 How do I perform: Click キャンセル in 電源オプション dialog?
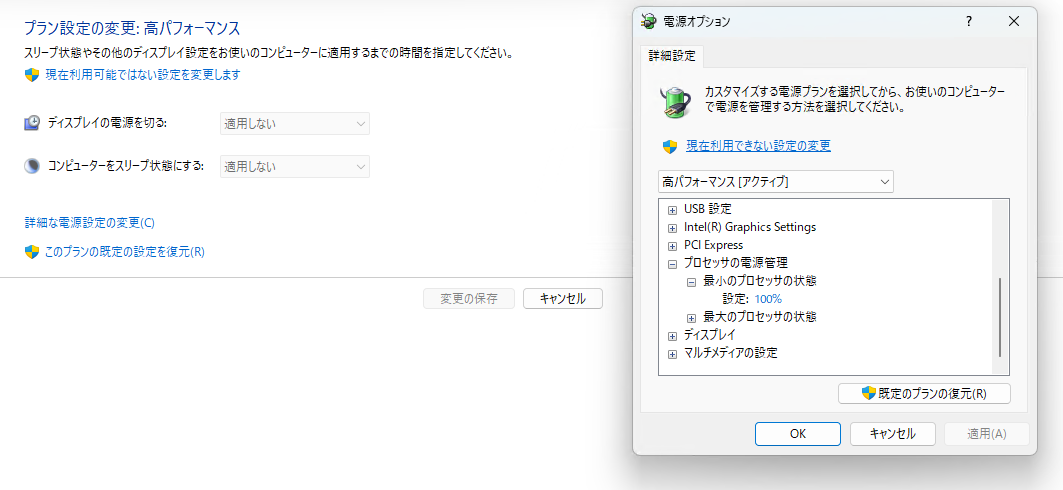tap(893, 434)
